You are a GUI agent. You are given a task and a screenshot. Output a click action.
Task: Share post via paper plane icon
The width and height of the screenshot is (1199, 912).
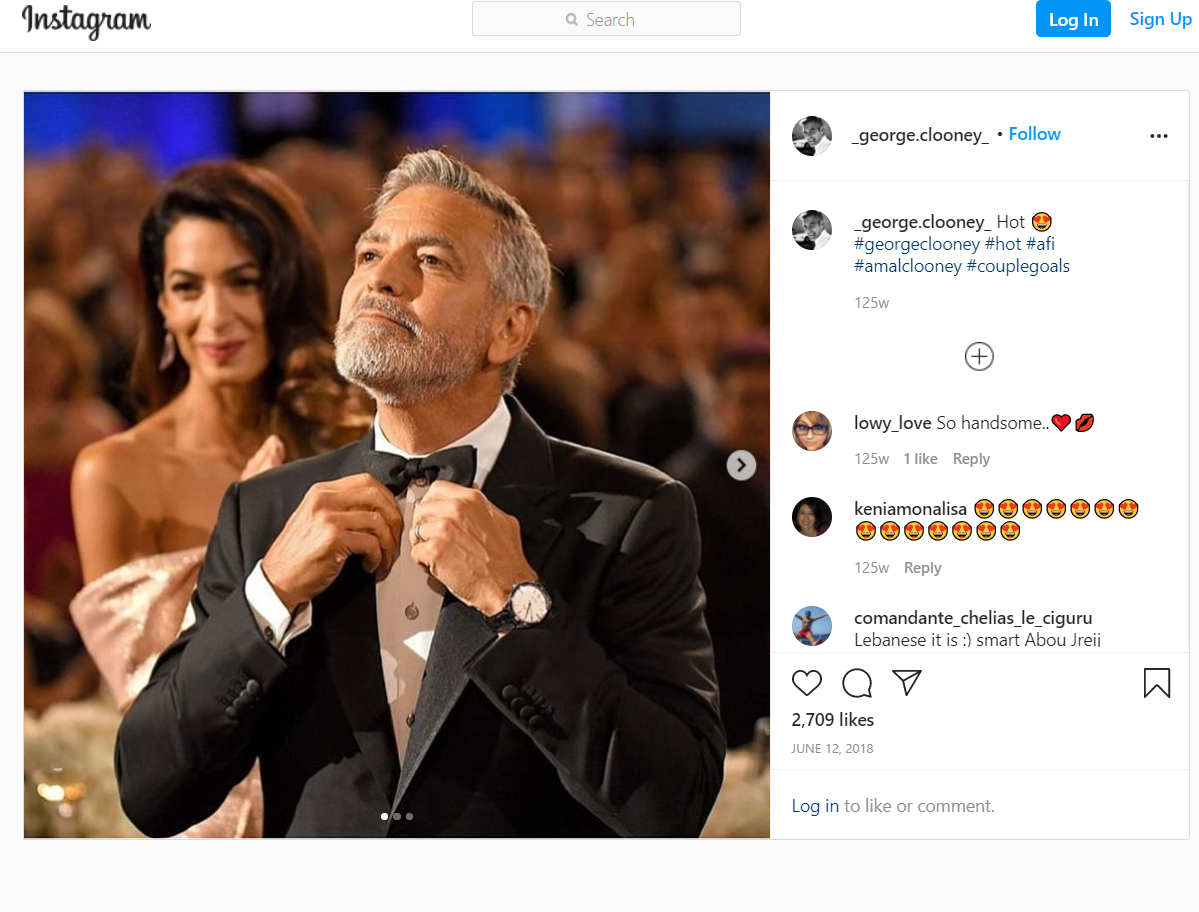907,683
